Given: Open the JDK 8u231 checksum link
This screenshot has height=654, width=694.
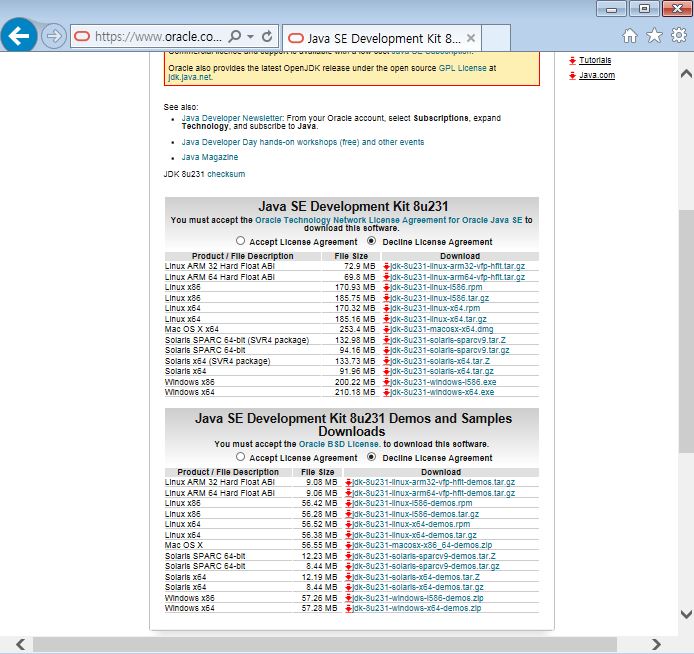Looking at the screenshot, I should [x=226, y=174].
